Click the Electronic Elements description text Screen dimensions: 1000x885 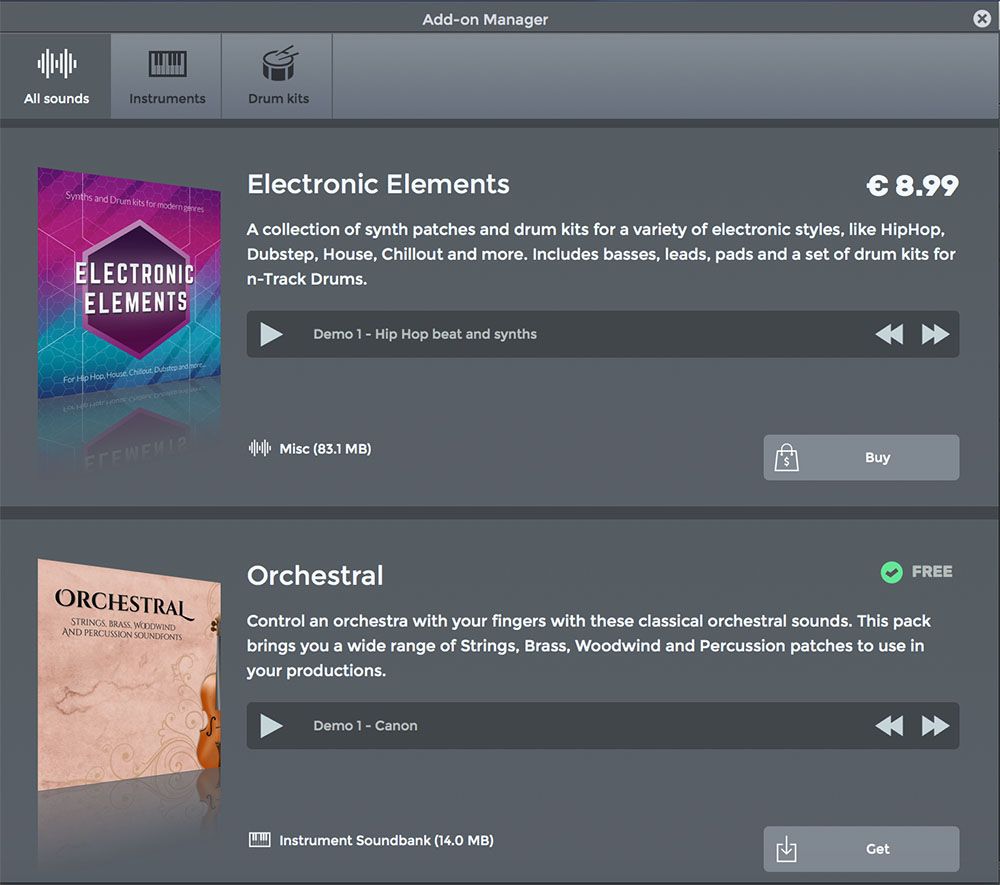601,254
